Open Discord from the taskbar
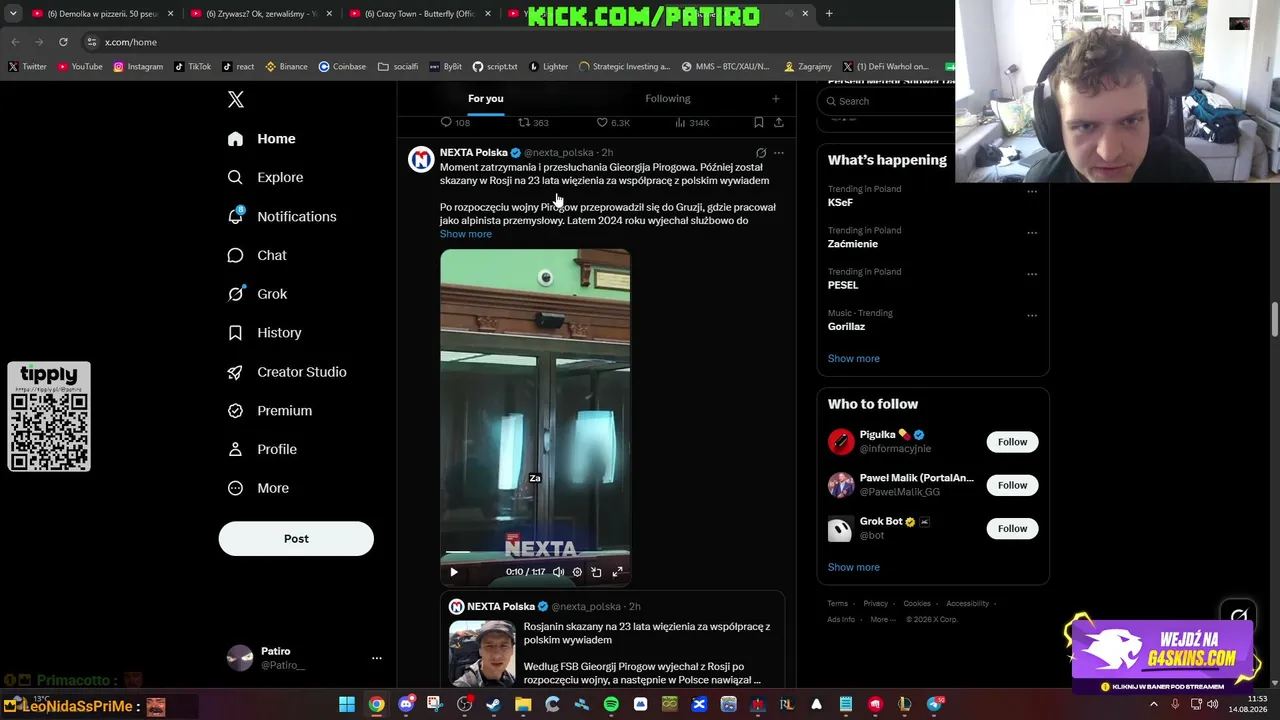Viewport: 1280px width, 720px height. pyautogui.click(x=406, y=705)
